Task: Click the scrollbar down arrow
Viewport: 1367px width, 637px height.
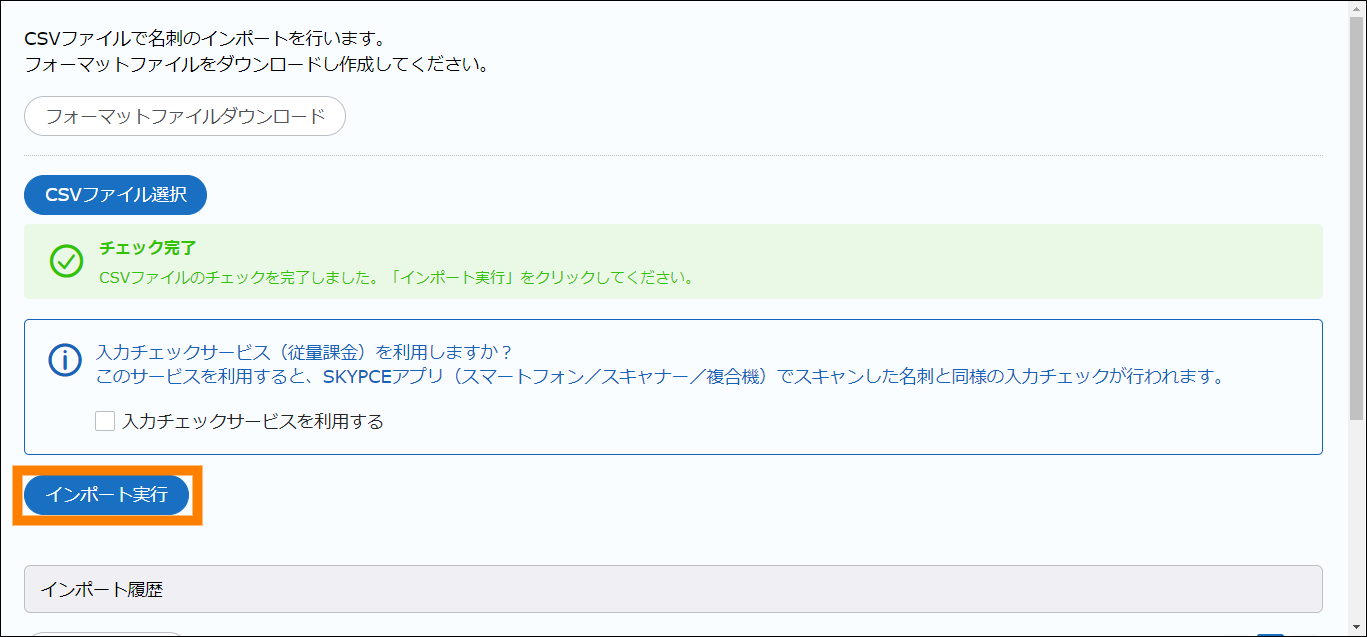Action: point(1357,626)
